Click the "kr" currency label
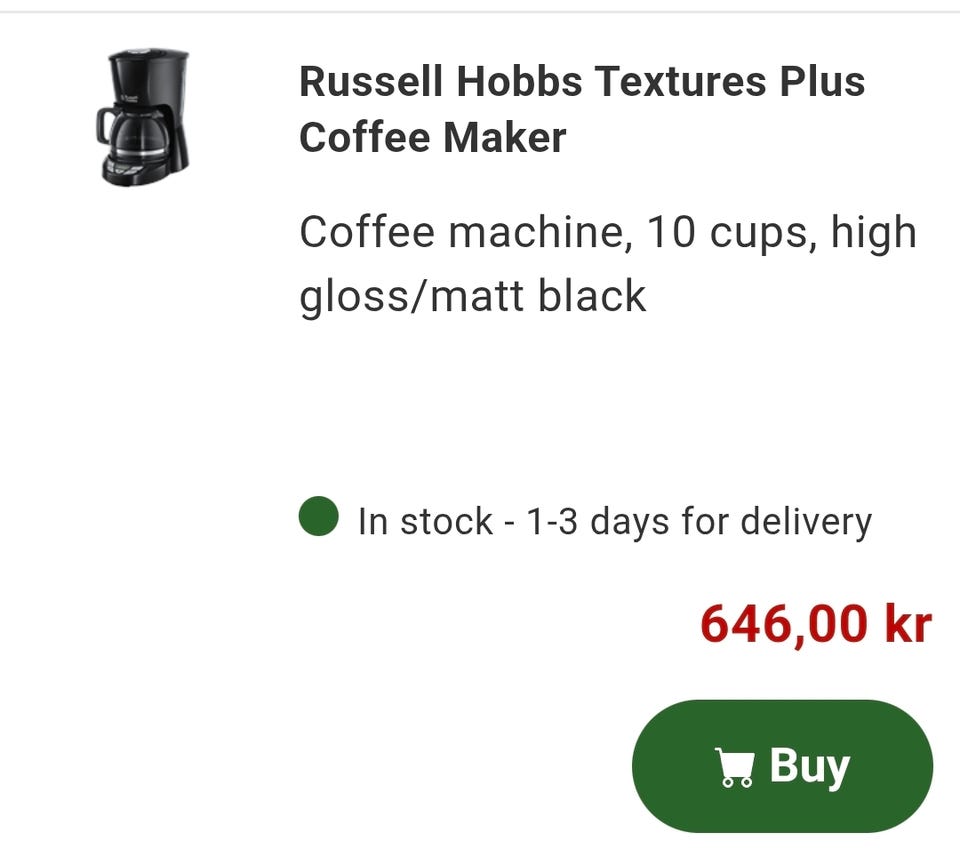This screenshot has width=960, height=849. coord(908,624)
